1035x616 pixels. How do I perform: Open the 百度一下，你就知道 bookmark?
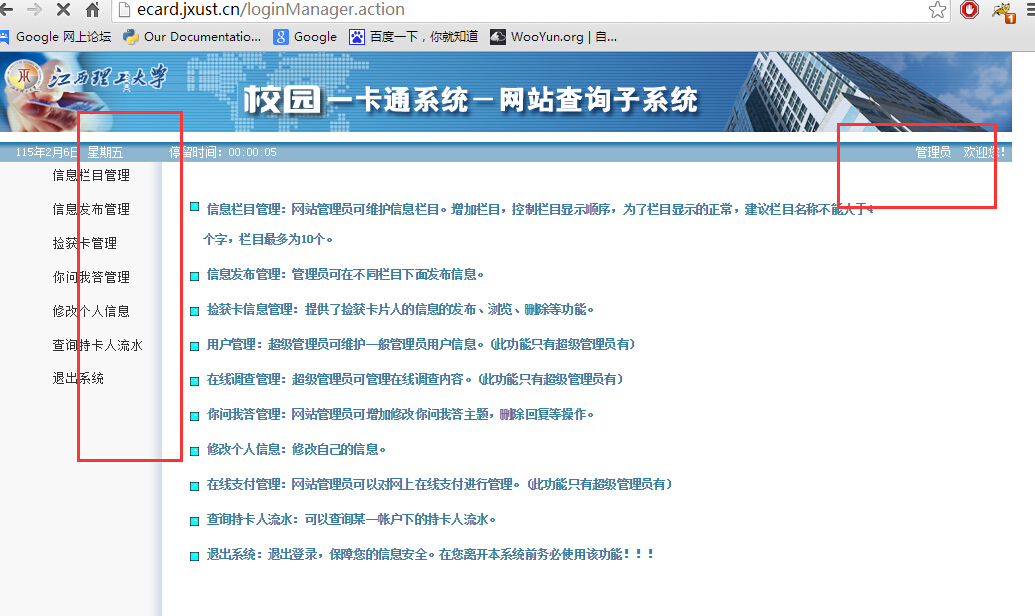[414, 37]
